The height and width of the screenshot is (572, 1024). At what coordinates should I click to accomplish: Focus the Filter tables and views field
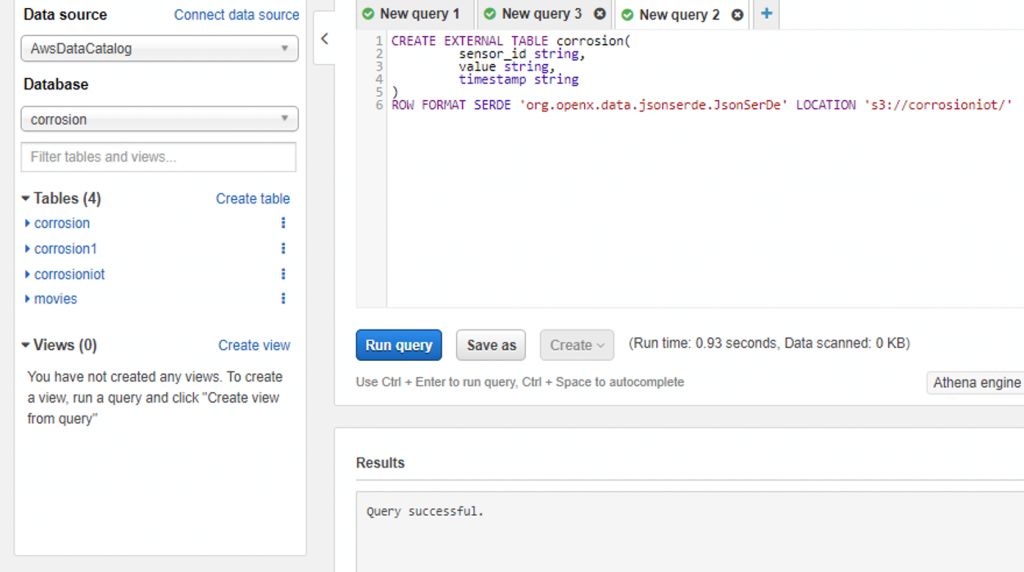pos(159,157)
